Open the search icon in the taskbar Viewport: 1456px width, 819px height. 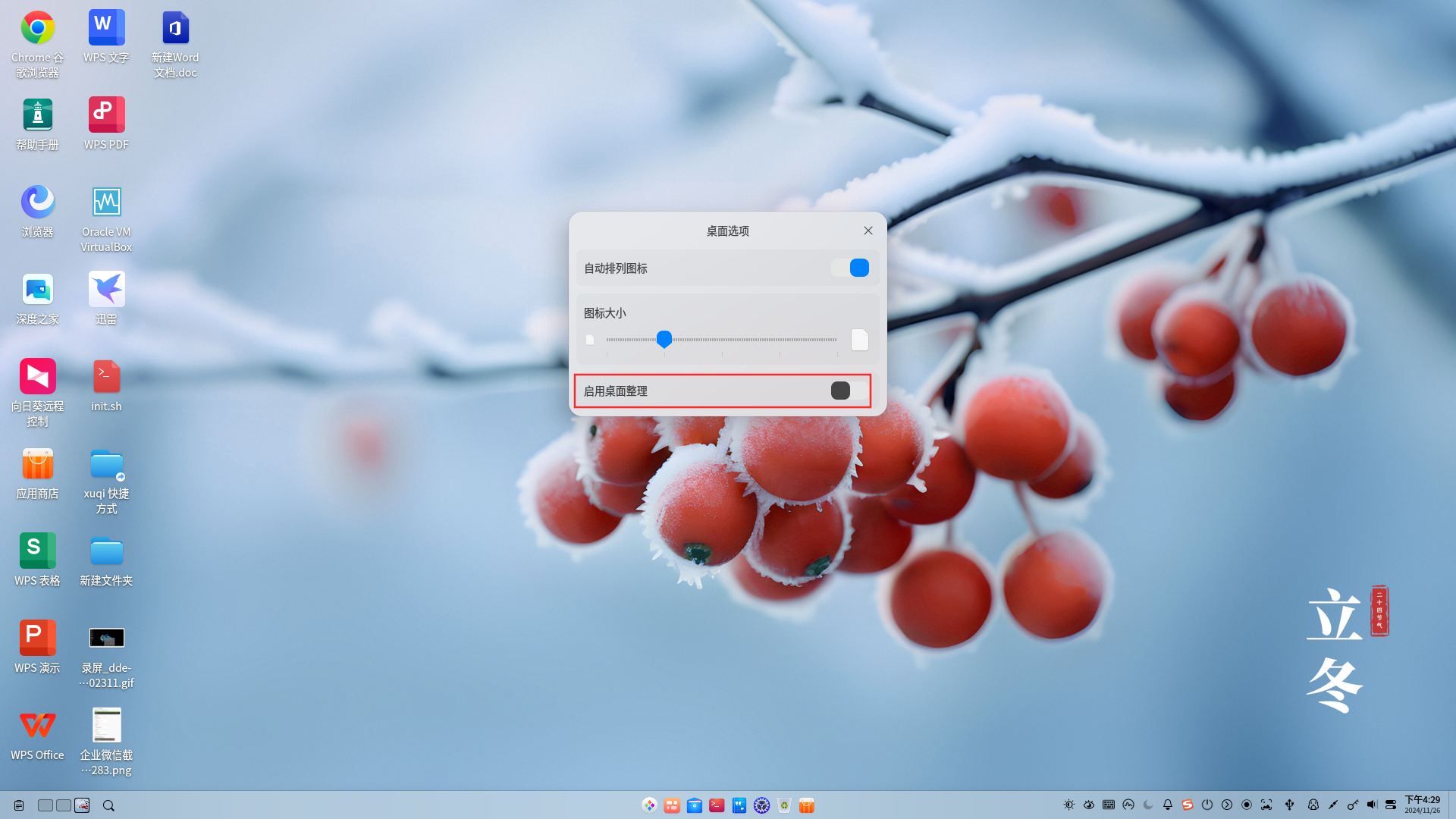108,805
